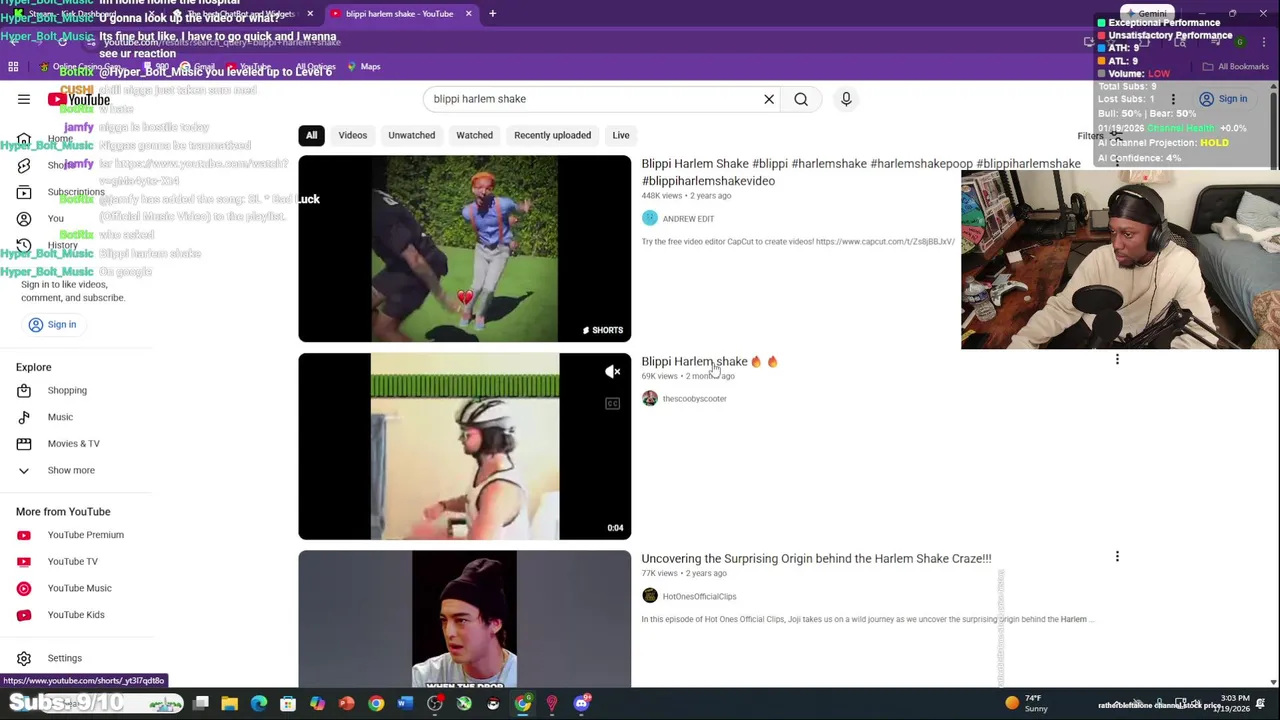Open the helmet guy video thumbnail
The width and height of the screenshot is (1280, 720).
pyautogui.click(x=464, y=446)
